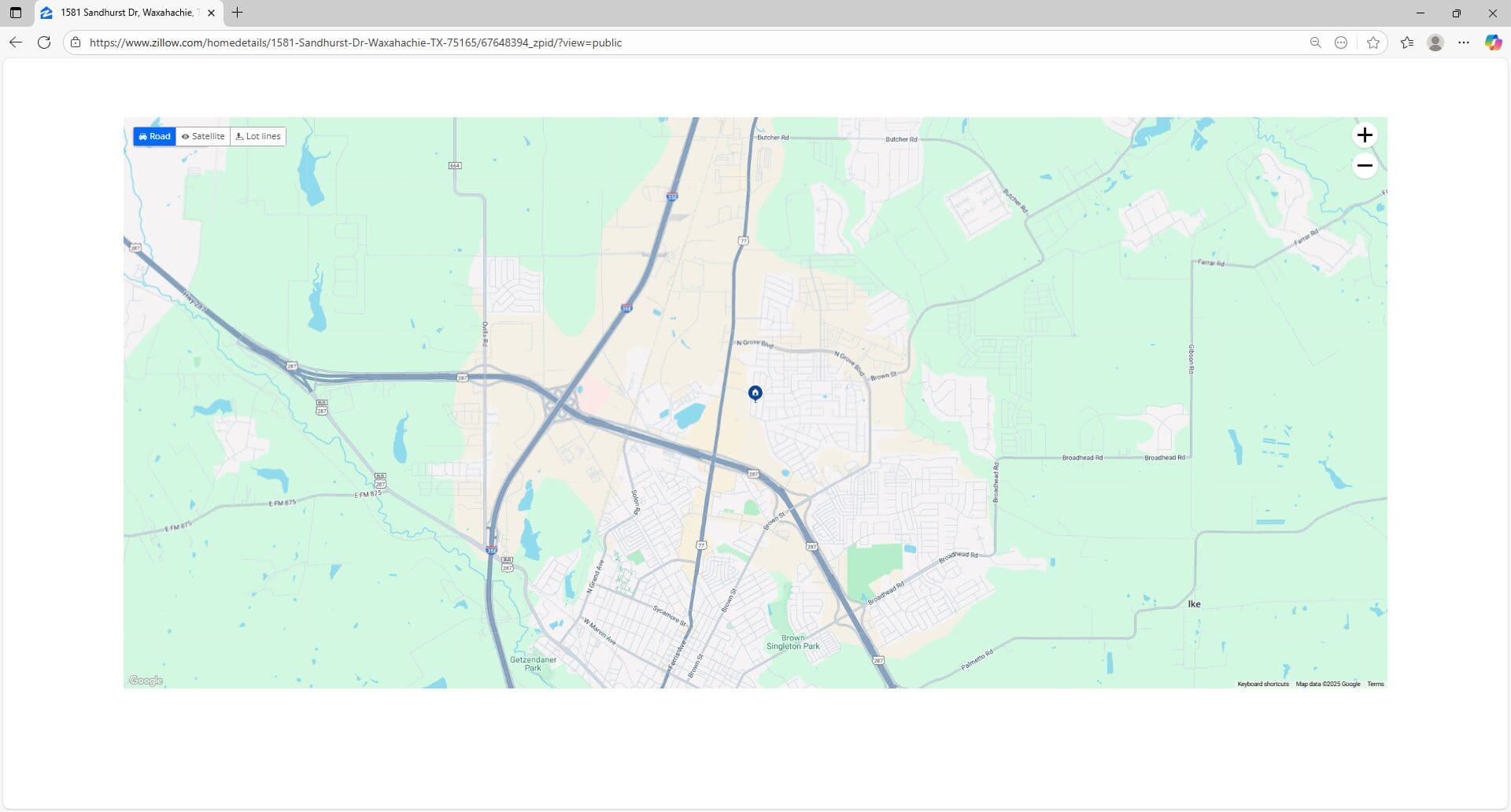Open browser Settings and more menu

[1463, 43]
